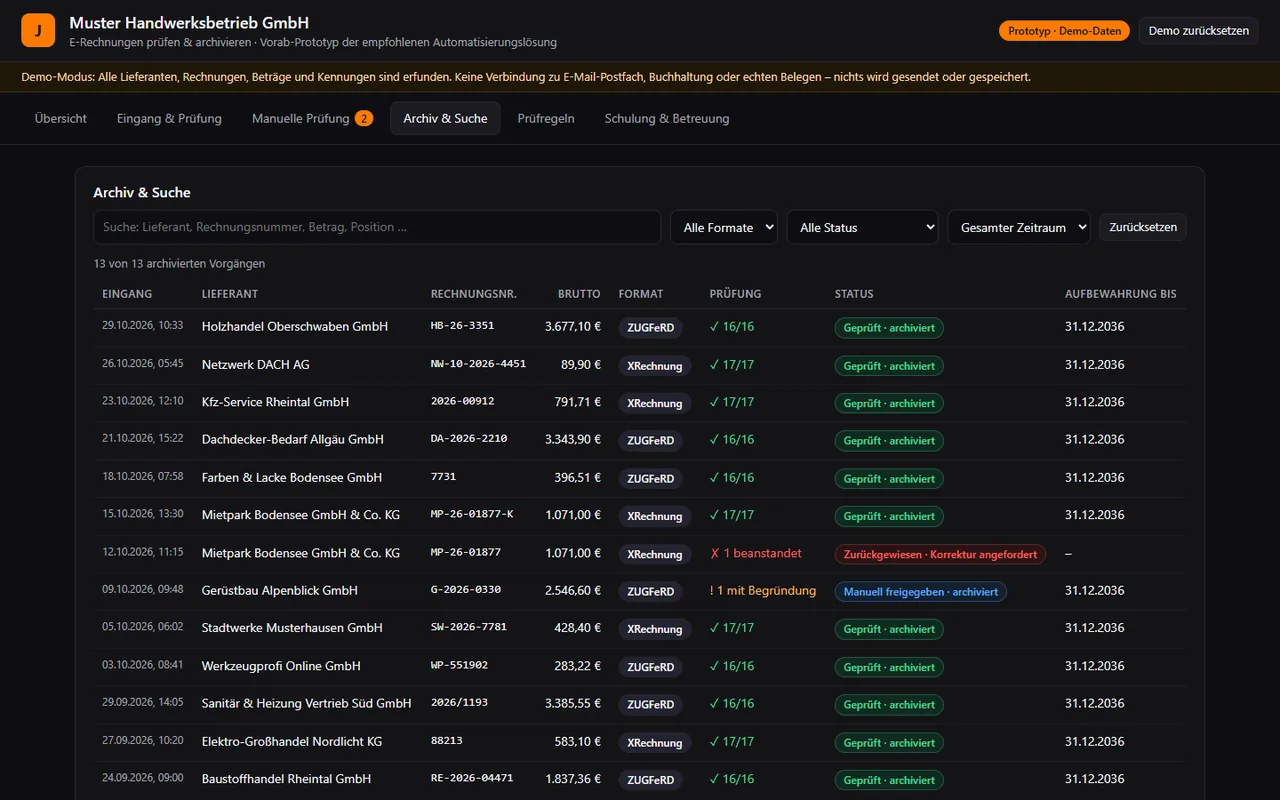This screenshot has width=1280, height=800.
Task: Open the Prüfregeln tab
Action: [x=546, y=118]
